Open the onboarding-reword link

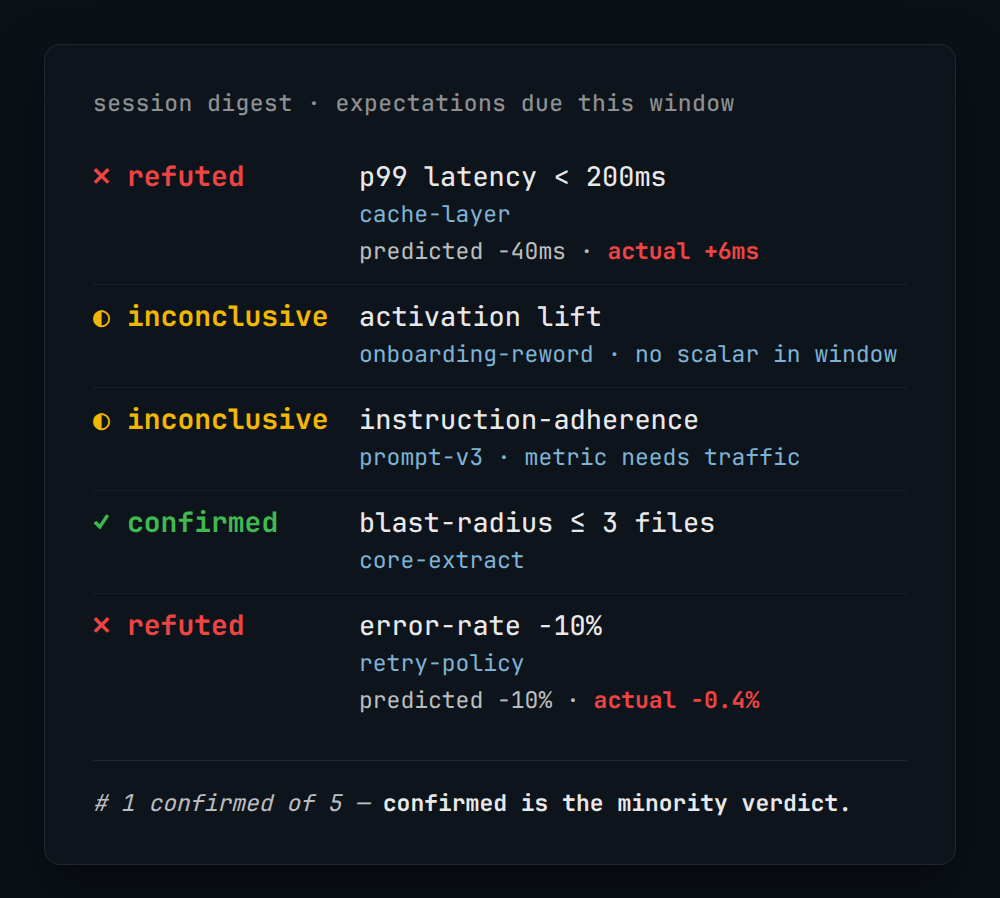pyautogui.click(x=476, y=354)
